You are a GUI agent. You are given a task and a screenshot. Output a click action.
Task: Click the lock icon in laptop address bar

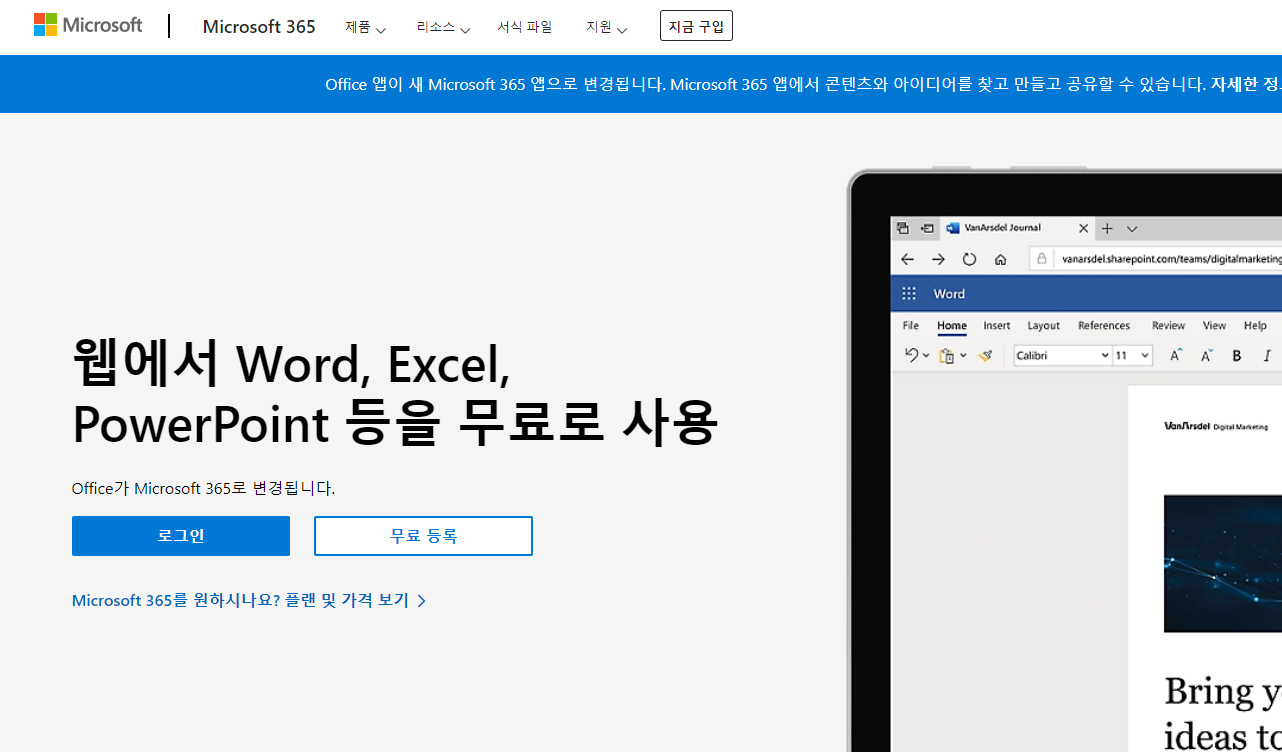point(1042,258)
